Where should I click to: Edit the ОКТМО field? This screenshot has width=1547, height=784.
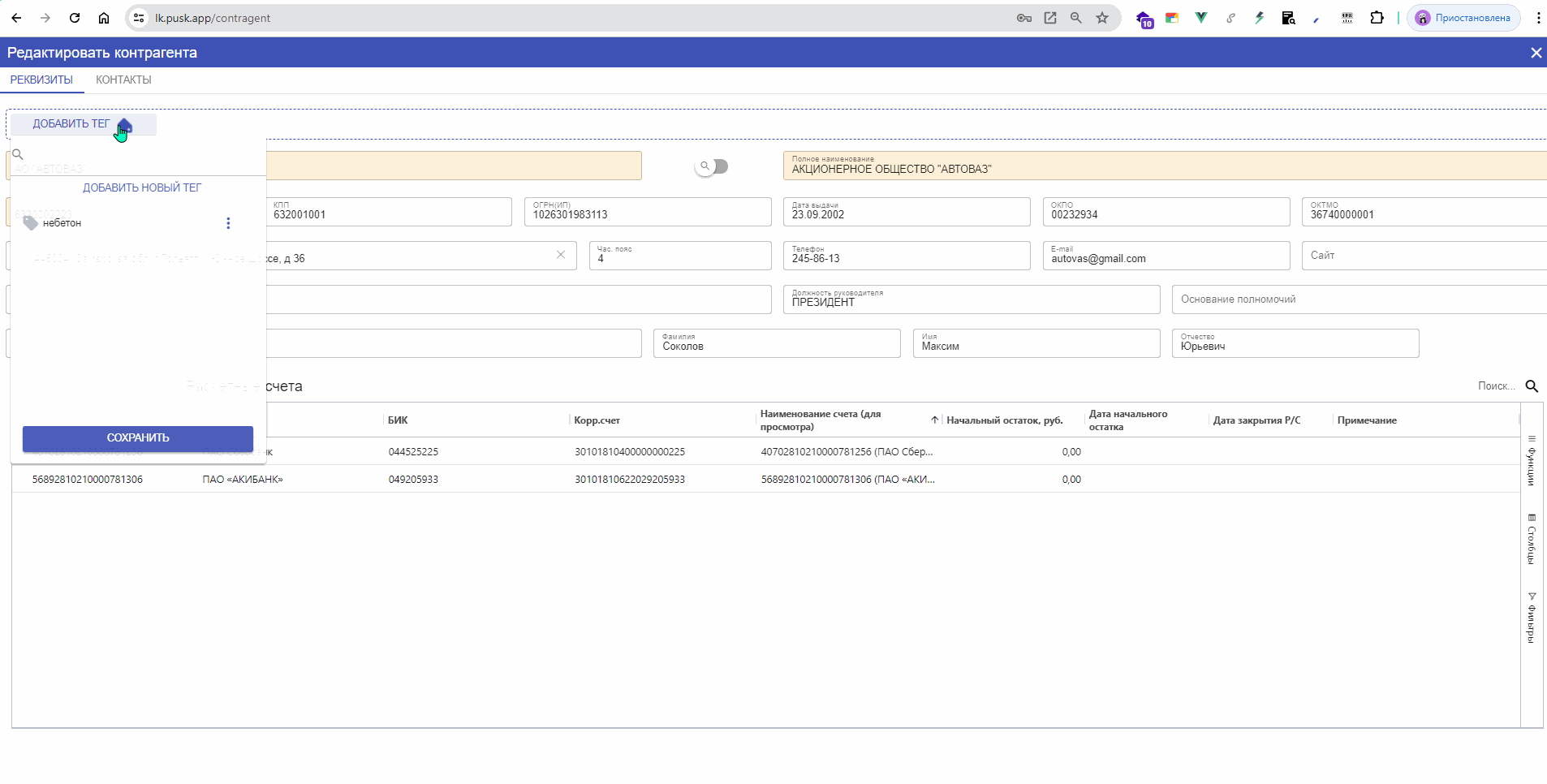pos(1424,212)
